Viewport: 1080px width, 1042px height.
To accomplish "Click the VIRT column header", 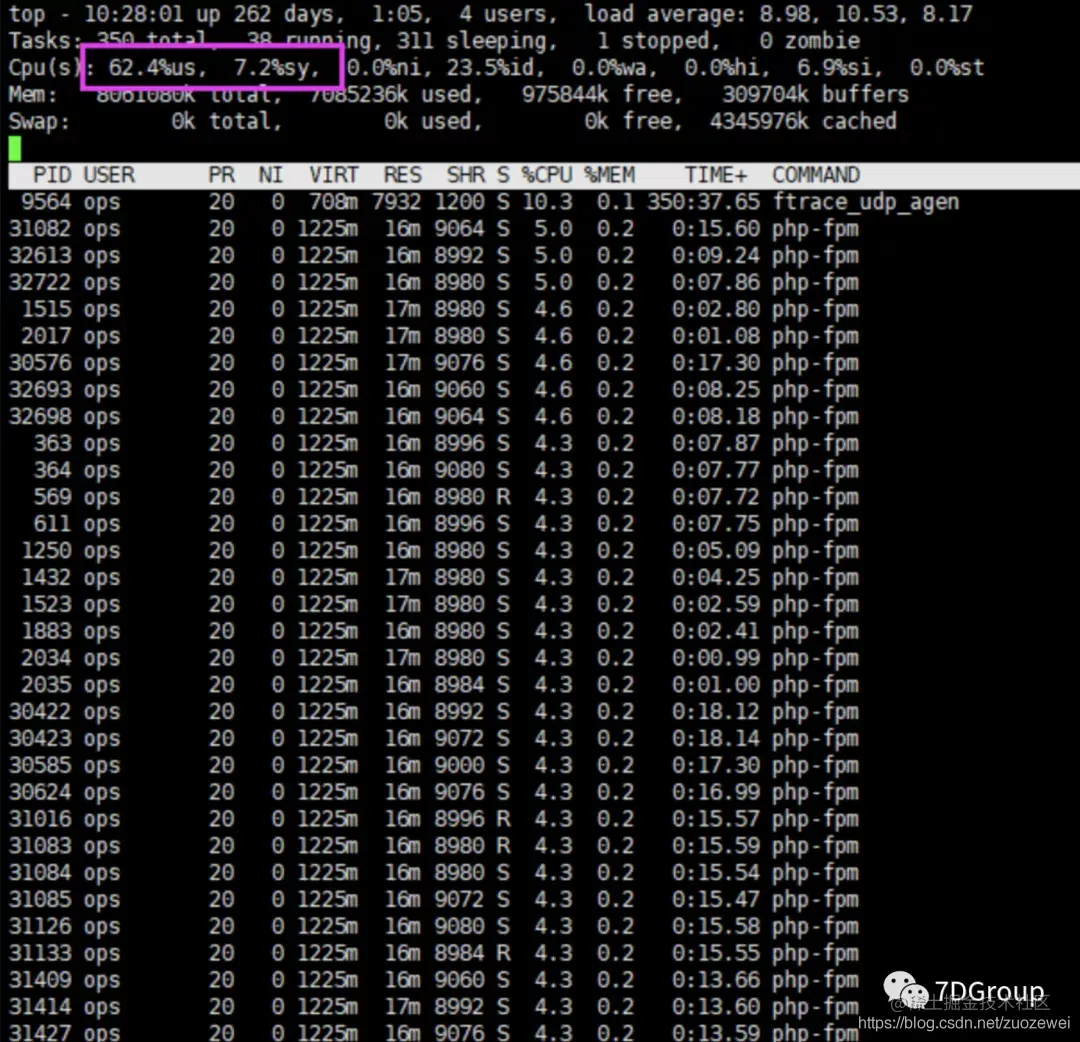I will pos(333,175).
